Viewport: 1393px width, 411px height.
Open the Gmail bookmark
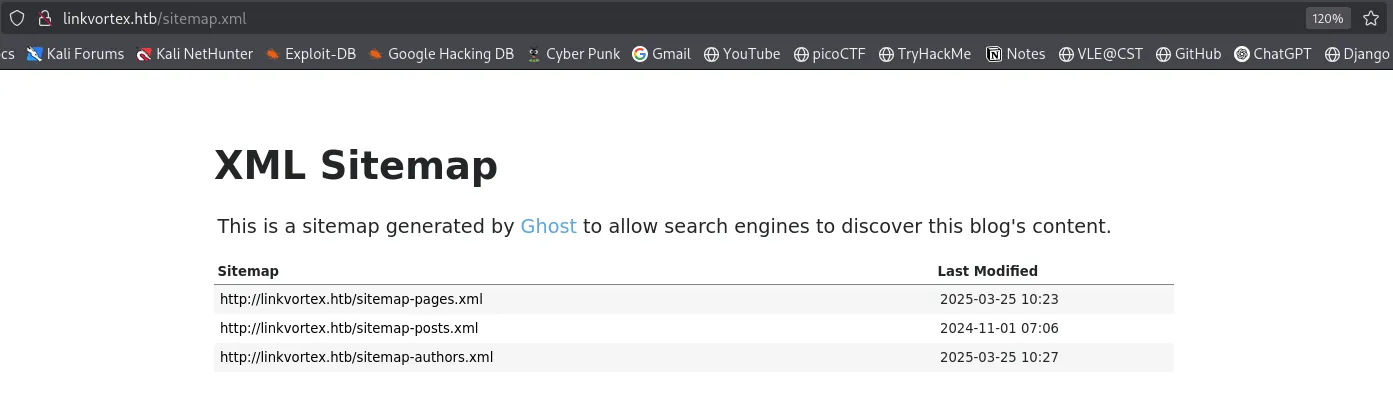[661, 54]
